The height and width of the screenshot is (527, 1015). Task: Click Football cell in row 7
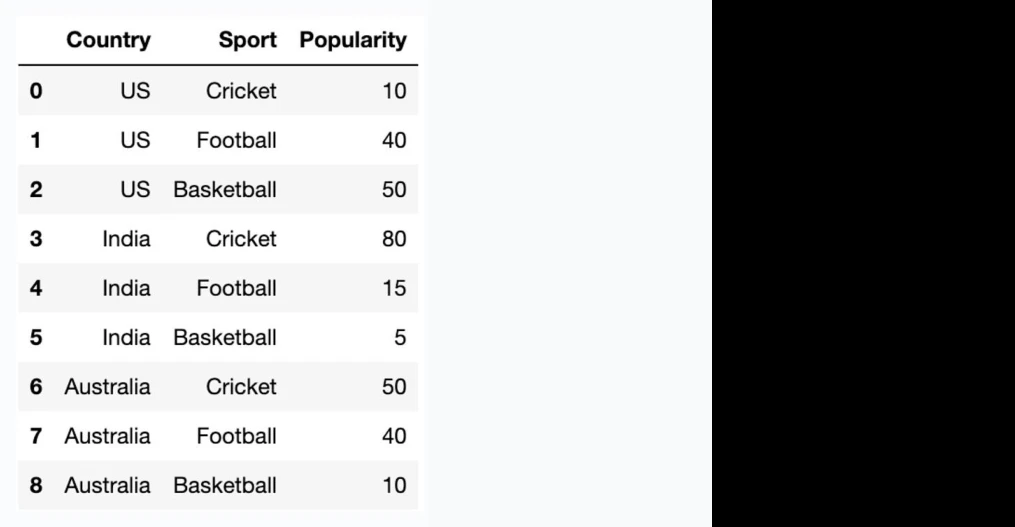pos(236,436)
